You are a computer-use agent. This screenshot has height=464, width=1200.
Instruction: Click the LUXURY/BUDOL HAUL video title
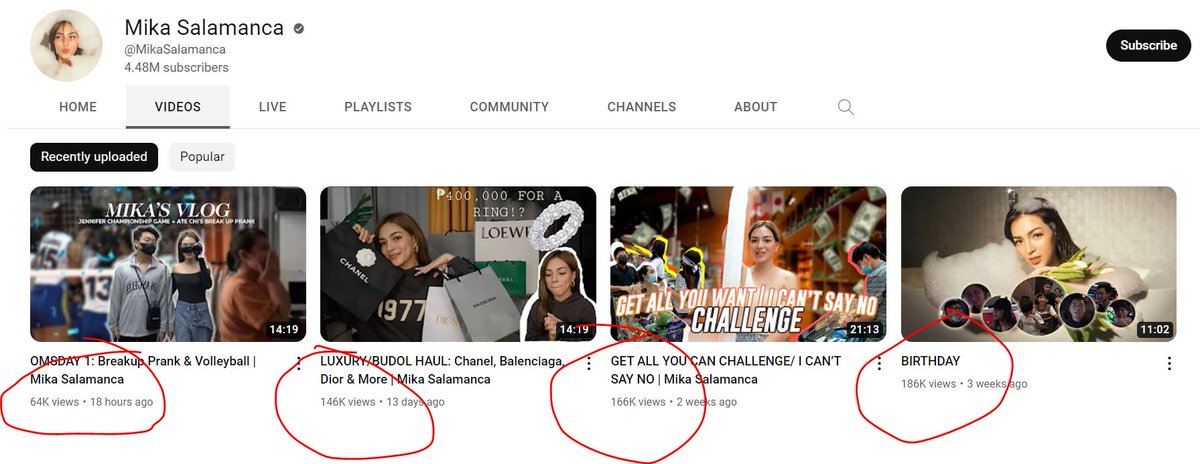pos(443,370)
